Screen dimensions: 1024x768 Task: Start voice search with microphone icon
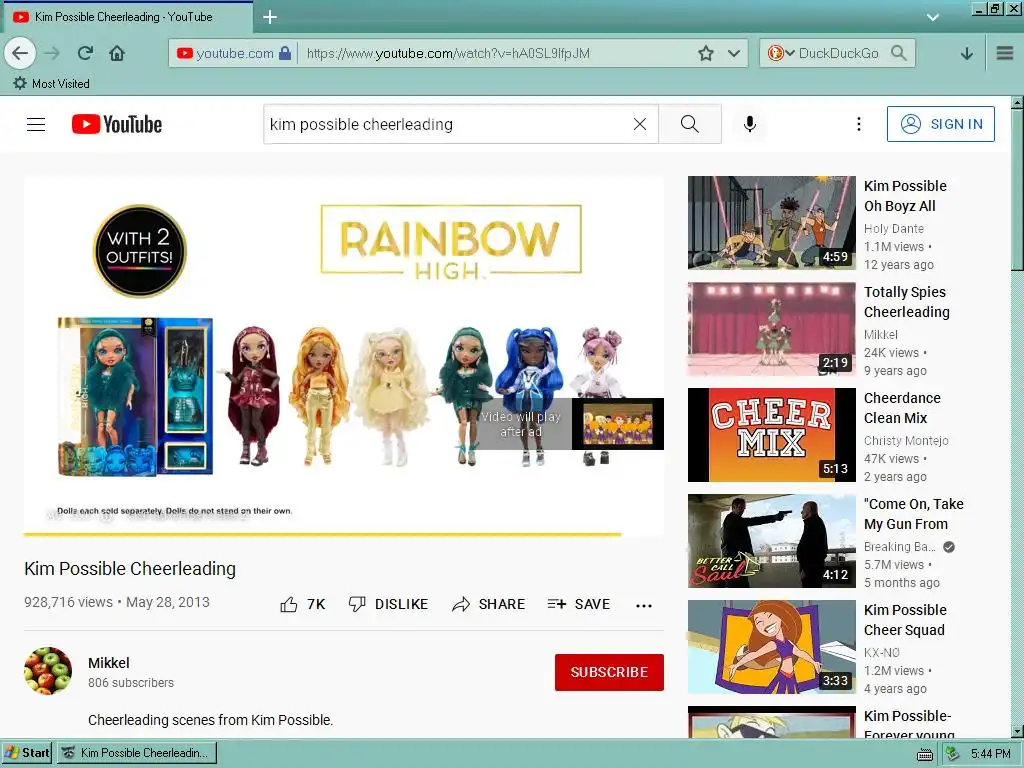(x=750, y=124)
